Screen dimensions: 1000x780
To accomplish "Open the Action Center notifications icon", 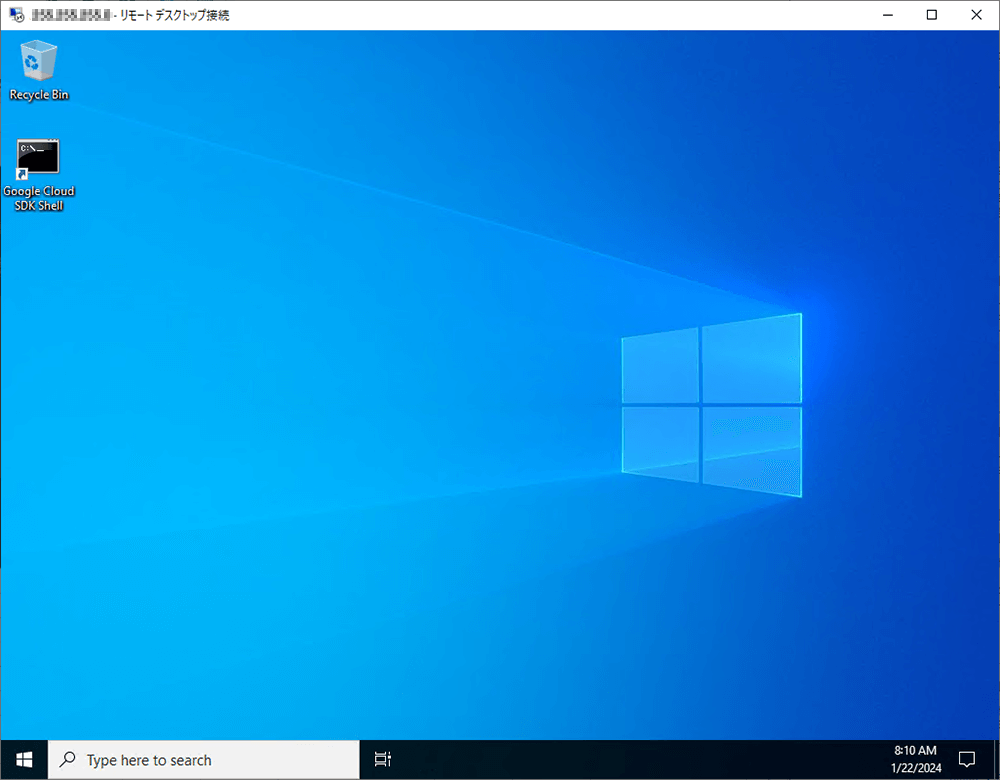I will pos(967,760).
